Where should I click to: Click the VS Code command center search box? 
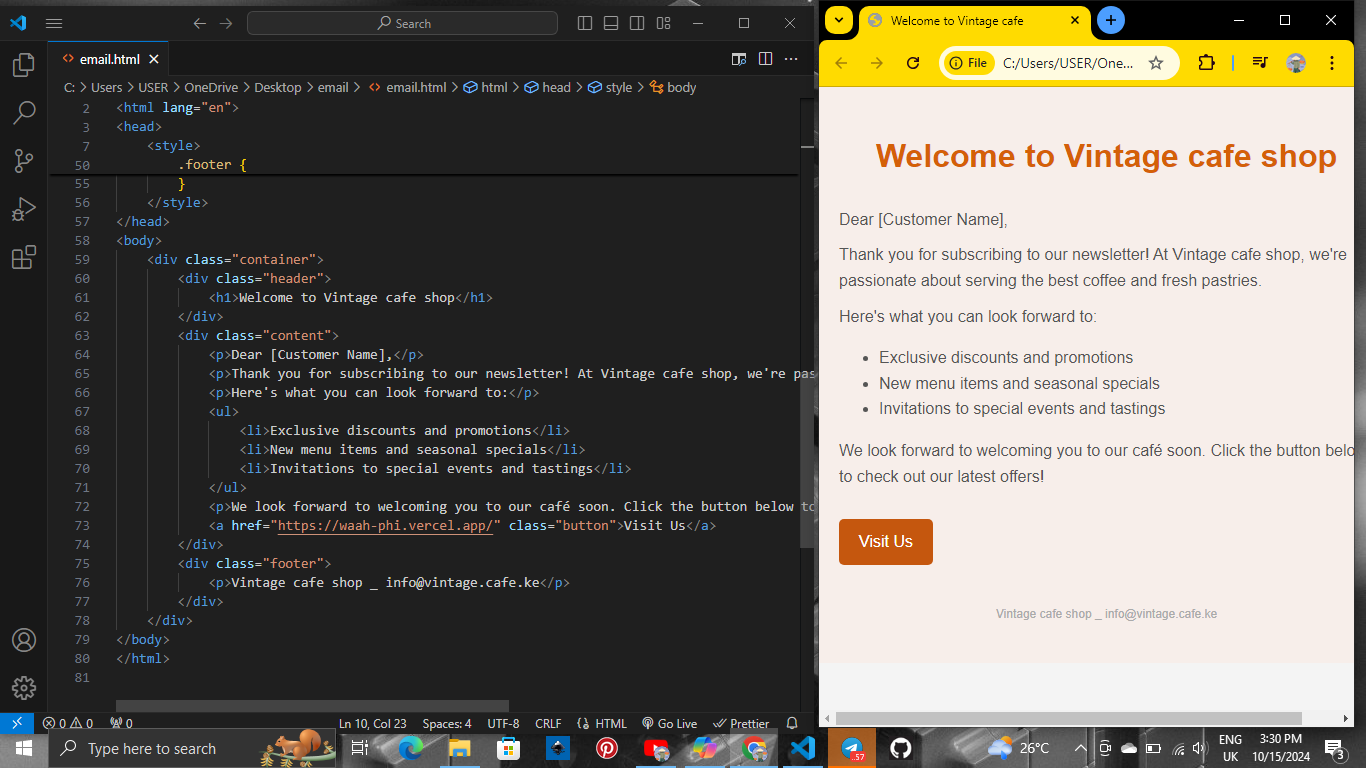coord(402,23)
